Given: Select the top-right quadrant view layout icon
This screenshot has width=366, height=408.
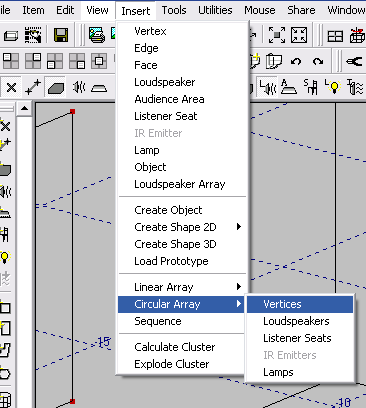Looking at the screenshot, I should point(33,61).
